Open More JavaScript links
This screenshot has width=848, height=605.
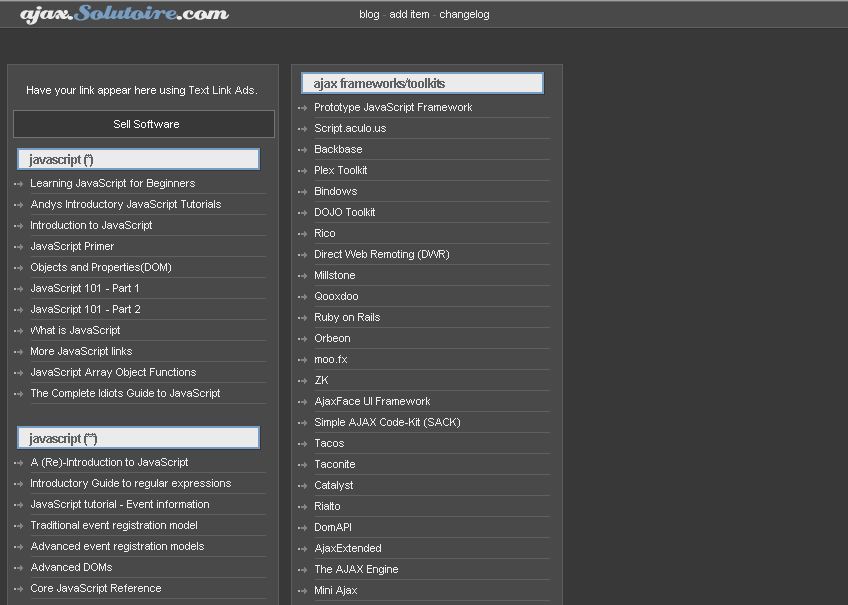(81, 351)
